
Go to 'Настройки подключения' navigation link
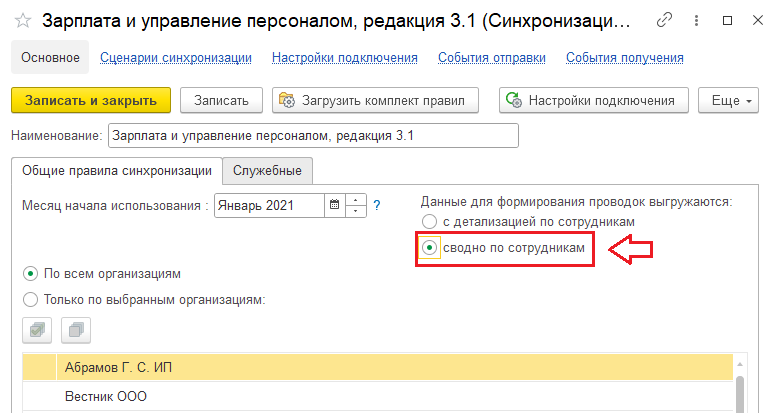pos(345,58)
